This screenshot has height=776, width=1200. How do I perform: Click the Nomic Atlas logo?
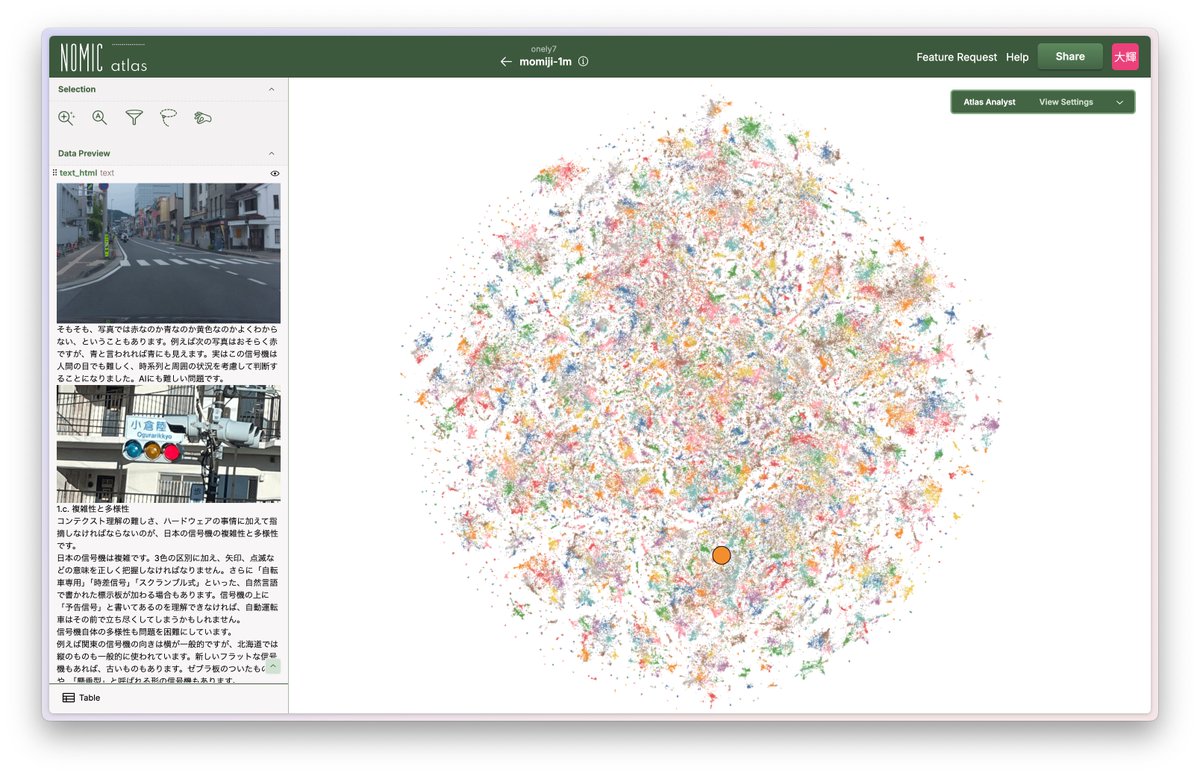[x=103, y=57]
